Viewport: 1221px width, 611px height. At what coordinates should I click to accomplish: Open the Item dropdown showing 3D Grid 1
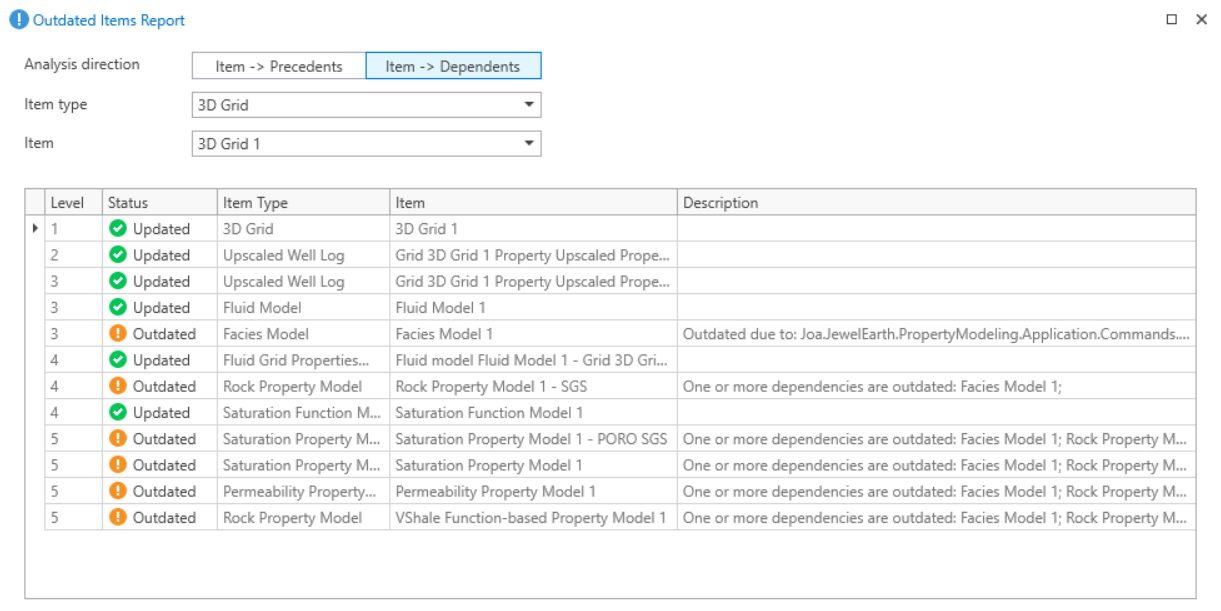coord(366,144)
